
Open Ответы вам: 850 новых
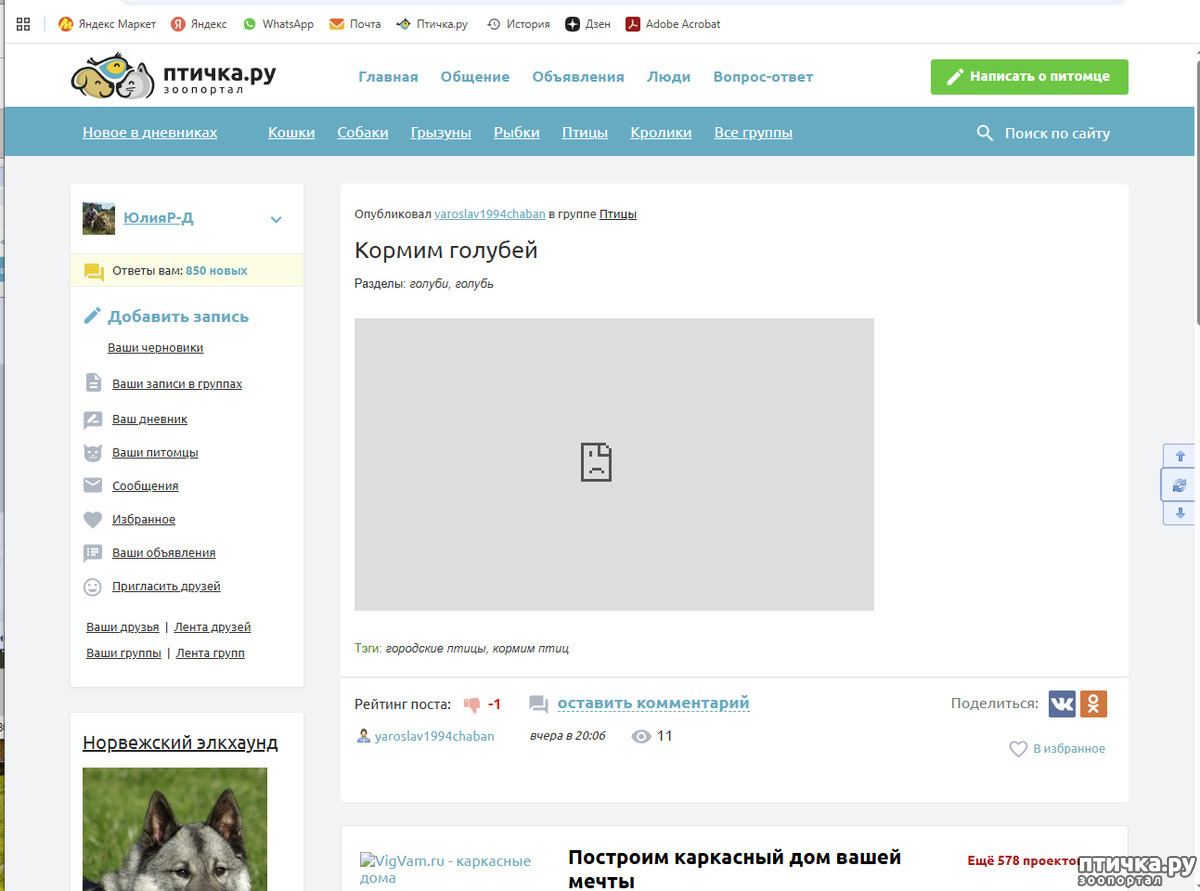tap(187, 271)
